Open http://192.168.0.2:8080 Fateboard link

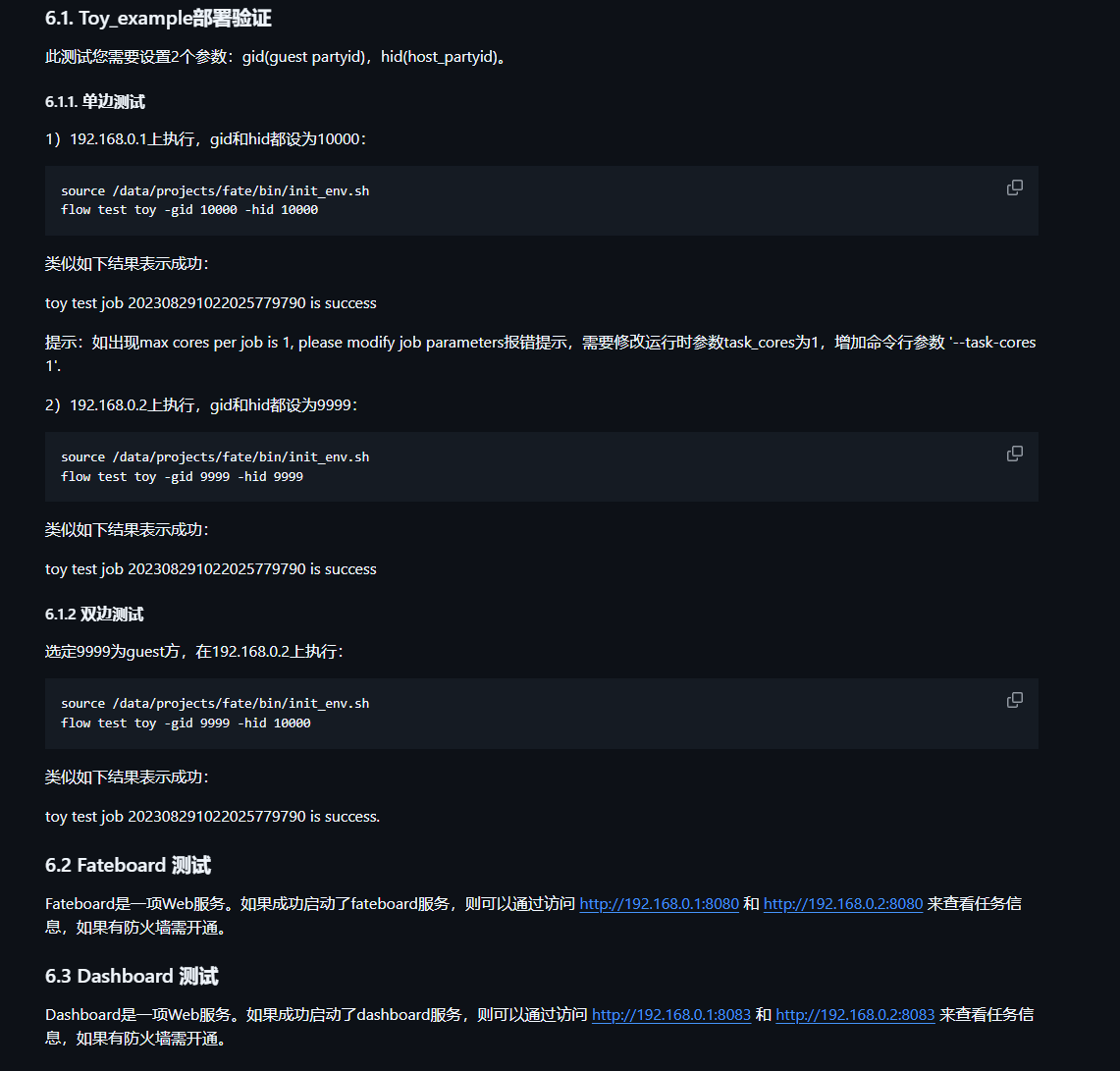tap(843, 904)
